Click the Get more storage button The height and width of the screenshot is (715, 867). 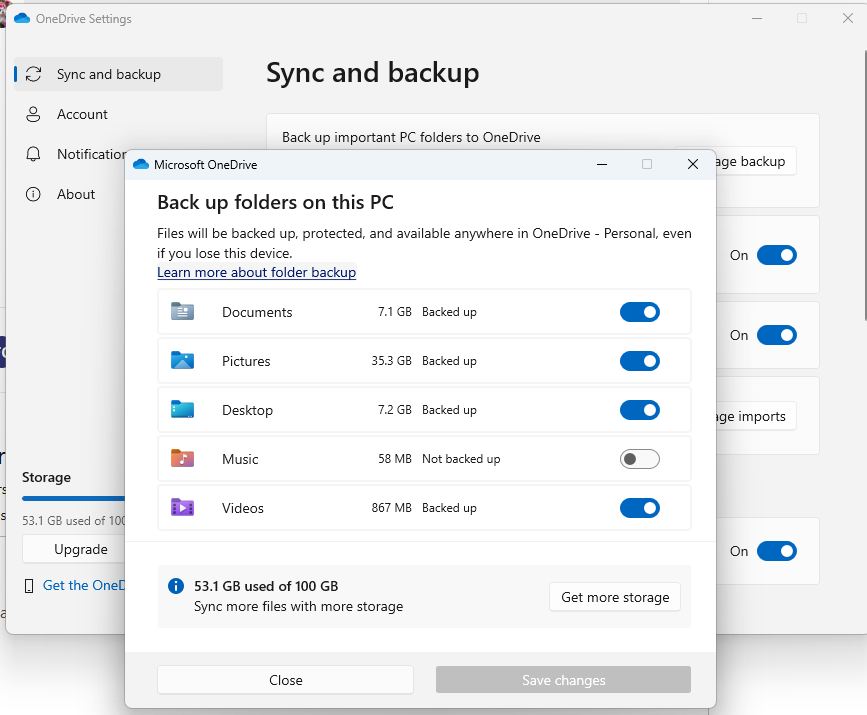pyautogui.click(x=614, y=597)
